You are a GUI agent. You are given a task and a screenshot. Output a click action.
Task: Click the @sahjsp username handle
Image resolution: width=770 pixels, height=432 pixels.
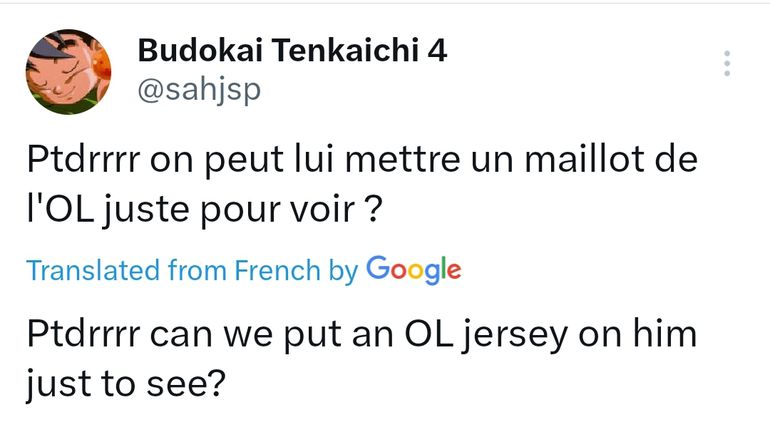click(x=198, y=89)
